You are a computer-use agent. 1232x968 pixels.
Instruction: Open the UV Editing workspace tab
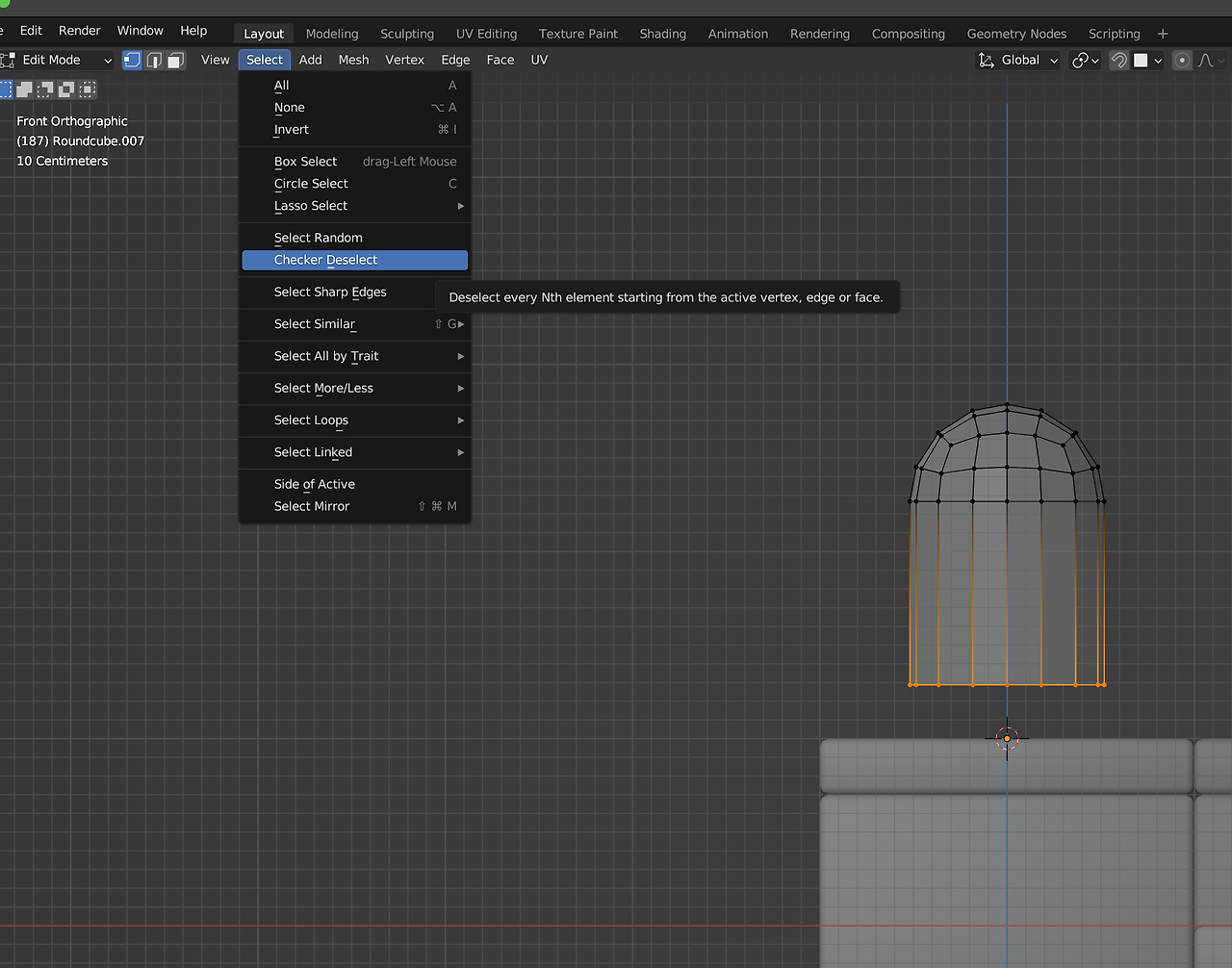[486, 34]
